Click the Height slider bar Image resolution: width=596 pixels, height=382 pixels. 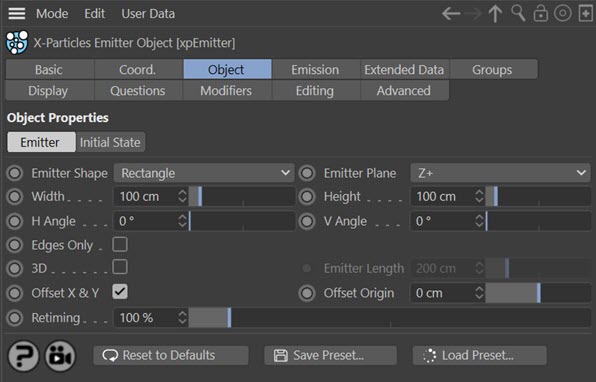click(538, 197)
